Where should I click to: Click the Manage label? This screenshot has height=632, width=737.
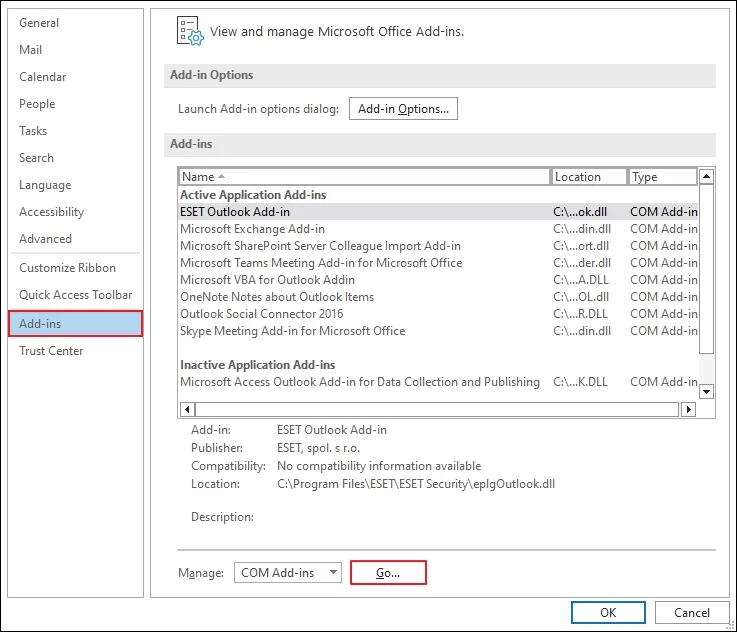pos(201,573)
